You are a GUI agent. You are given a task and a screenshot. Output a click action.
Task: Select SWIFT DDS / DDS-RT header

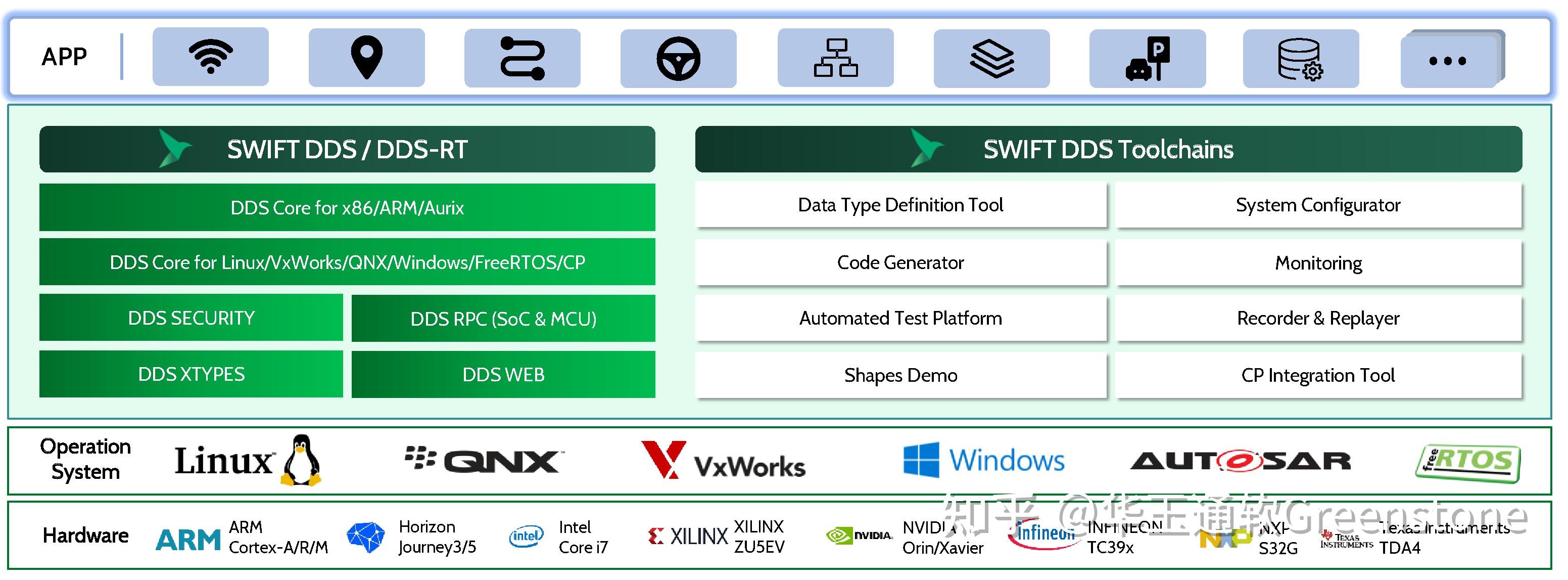347,149
